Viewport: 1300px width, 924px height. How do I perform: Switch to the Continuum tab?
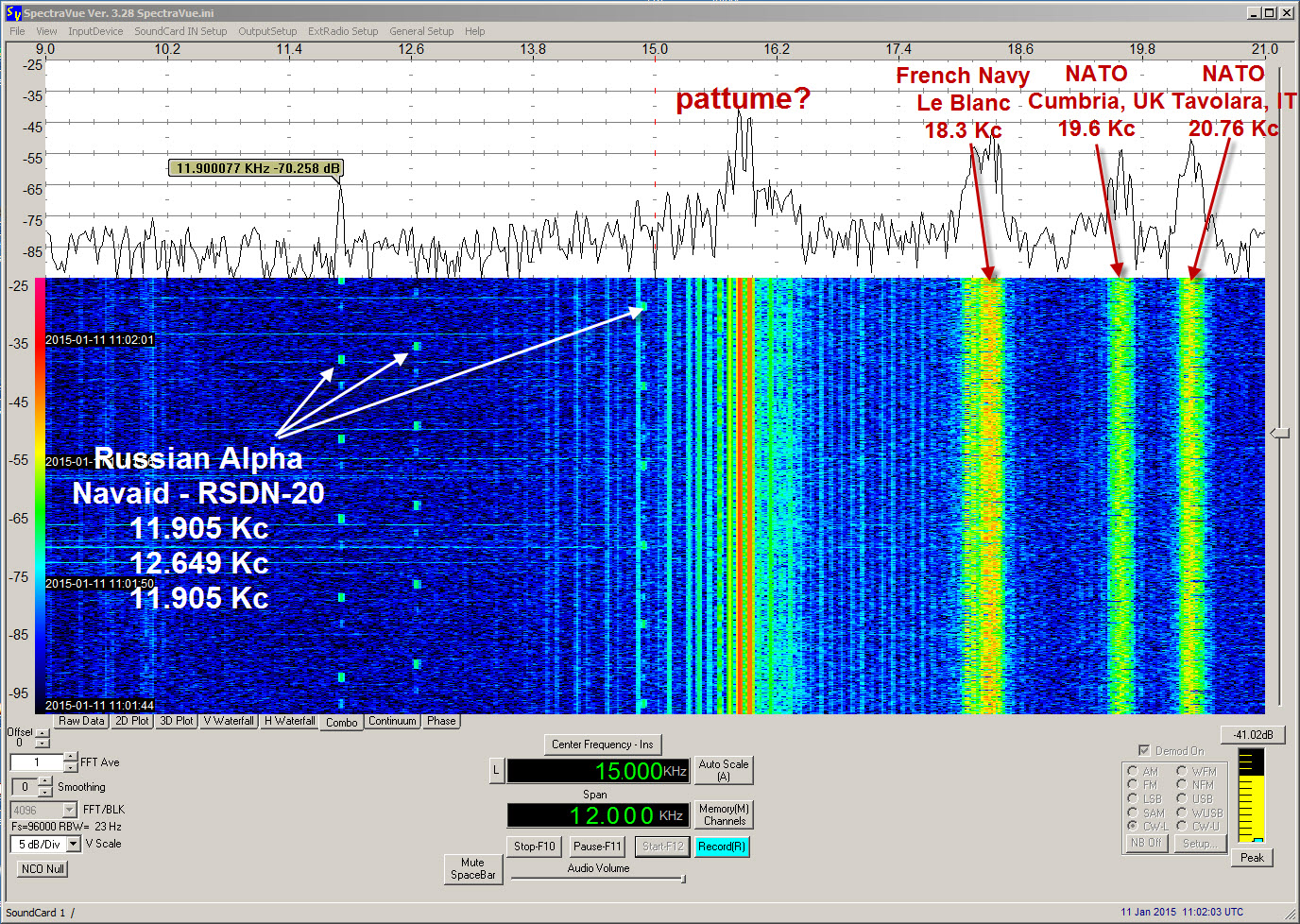pyautogui.click(x=392, y=721)
